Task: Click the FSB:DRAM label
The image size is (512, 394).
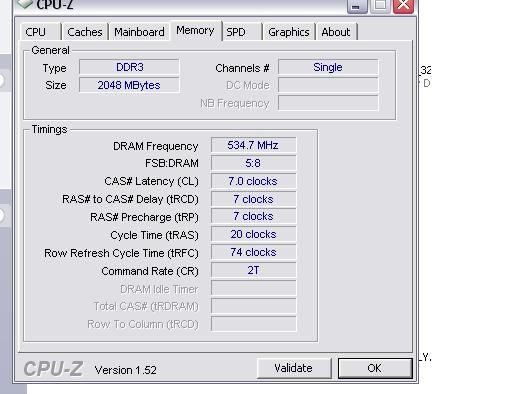Action: [172, 163]
